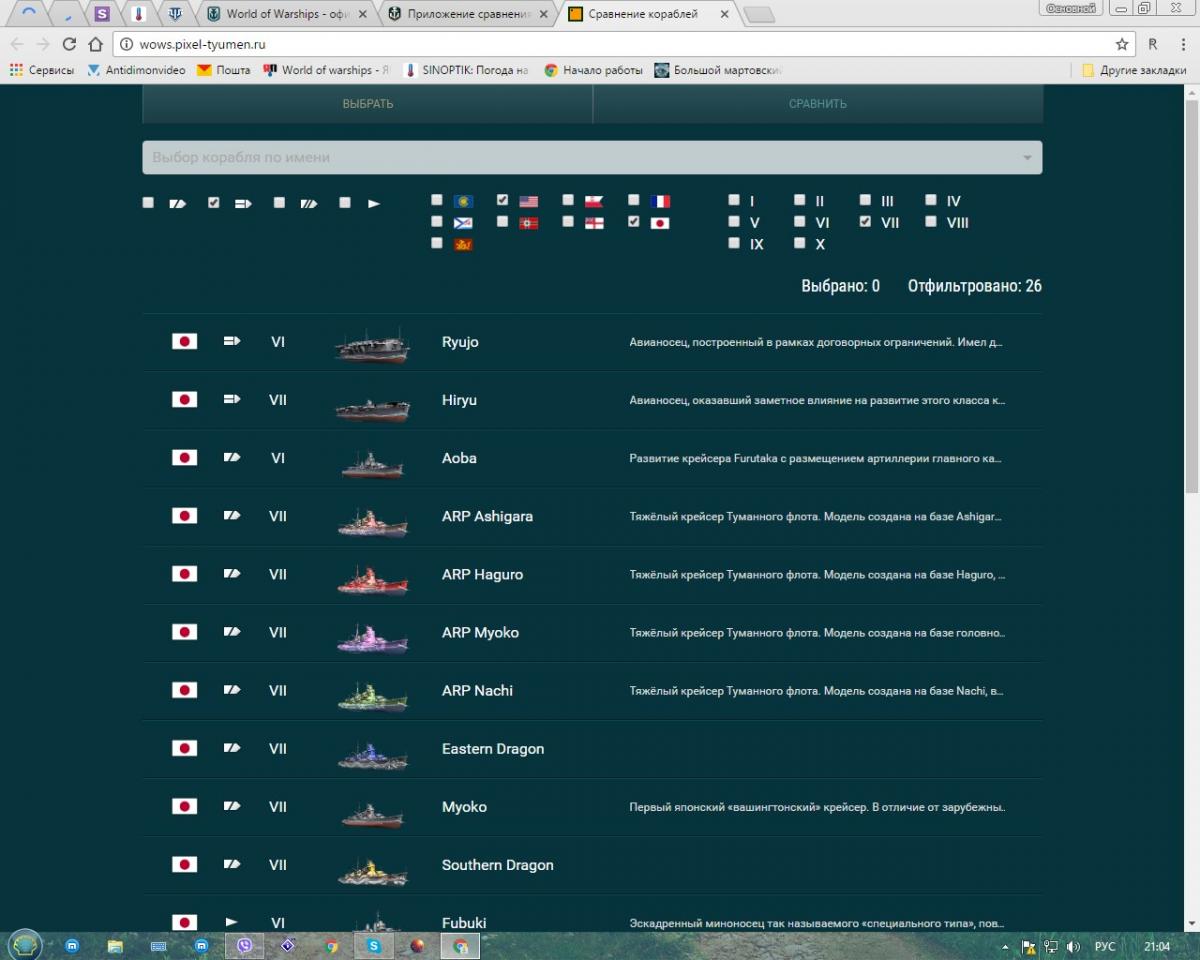The width and height of the screenshot is (1200, 960).
Task: Focus the Выбор корабля по имени field
Action: point(592,157)
